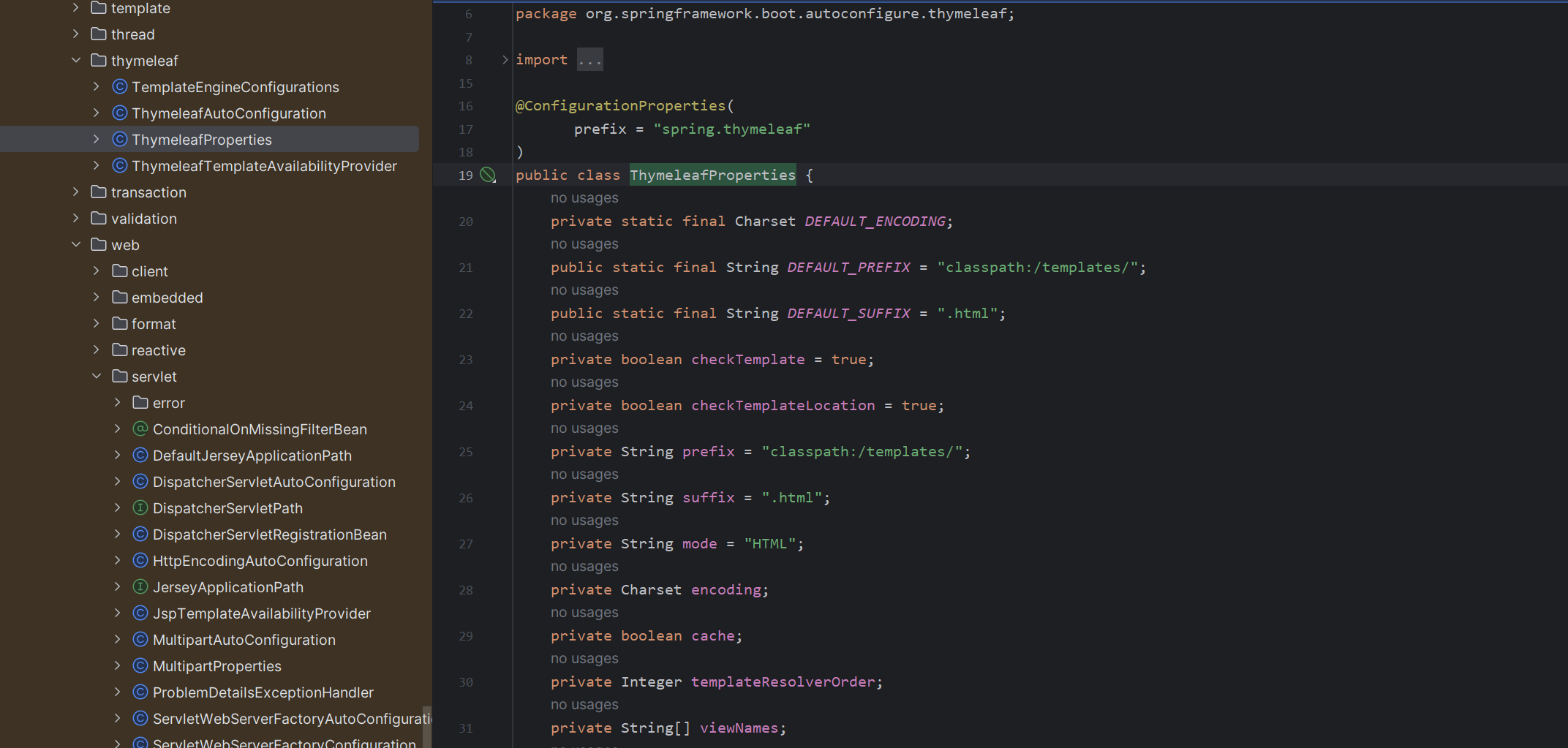This screenshot has width=1568, height=748.
Task: Collapse the web folder
Action: 76,244
